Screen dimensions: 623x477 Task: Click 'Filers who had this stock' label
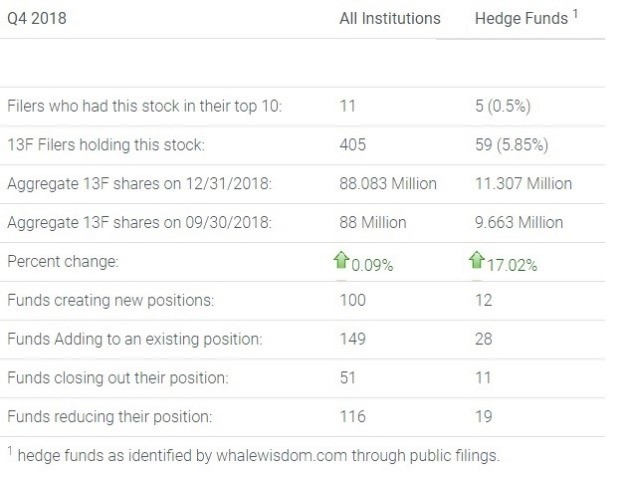pos(144,107)
